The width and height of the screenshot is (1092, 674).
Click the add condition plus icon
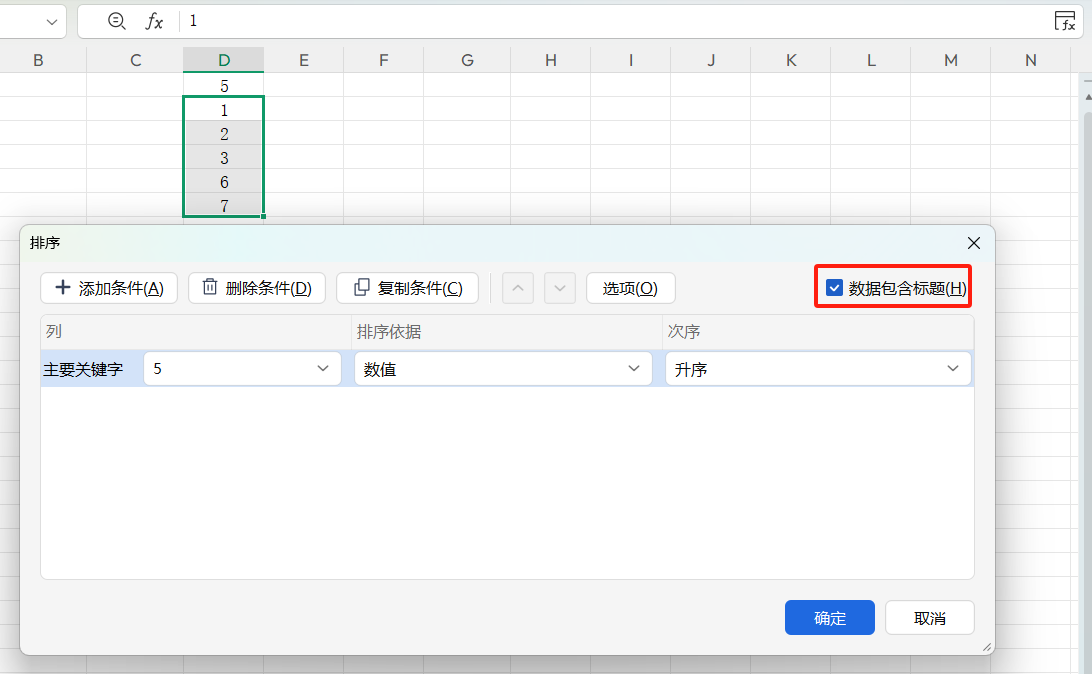click(x=62, y=287)
